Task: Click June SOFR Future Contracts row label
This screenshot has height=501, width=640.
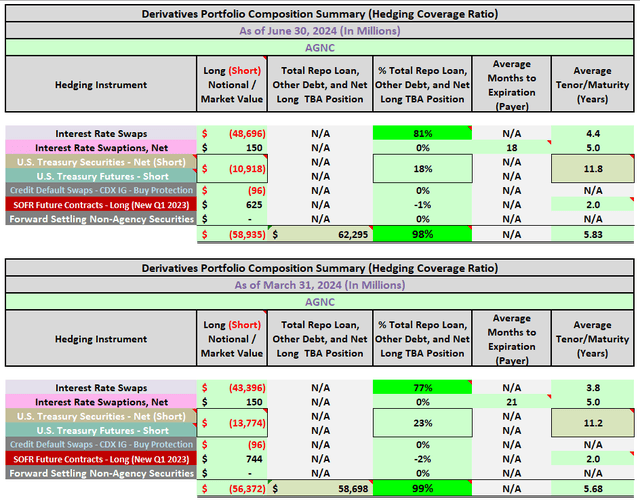Action: pos(101,205)
